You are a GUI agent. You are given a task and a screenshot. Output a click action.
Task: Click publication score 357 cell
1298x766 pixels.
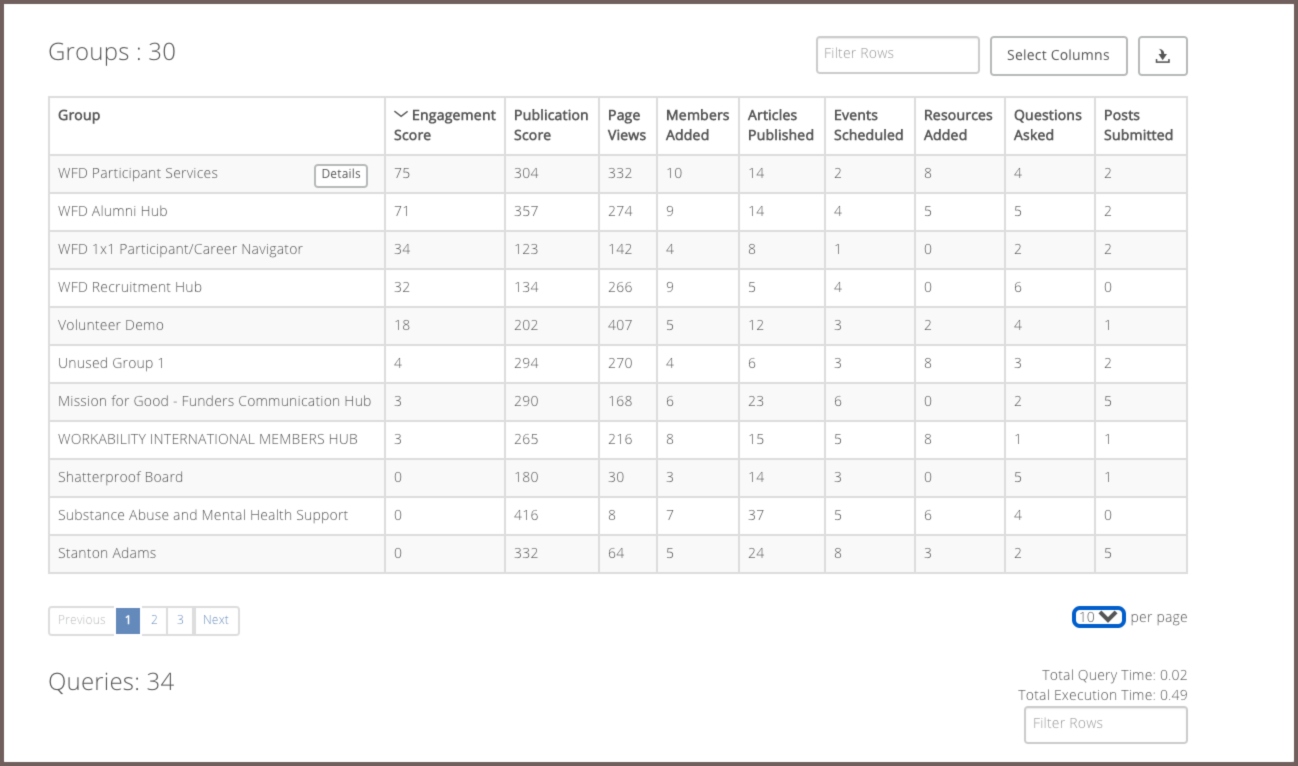551,211
